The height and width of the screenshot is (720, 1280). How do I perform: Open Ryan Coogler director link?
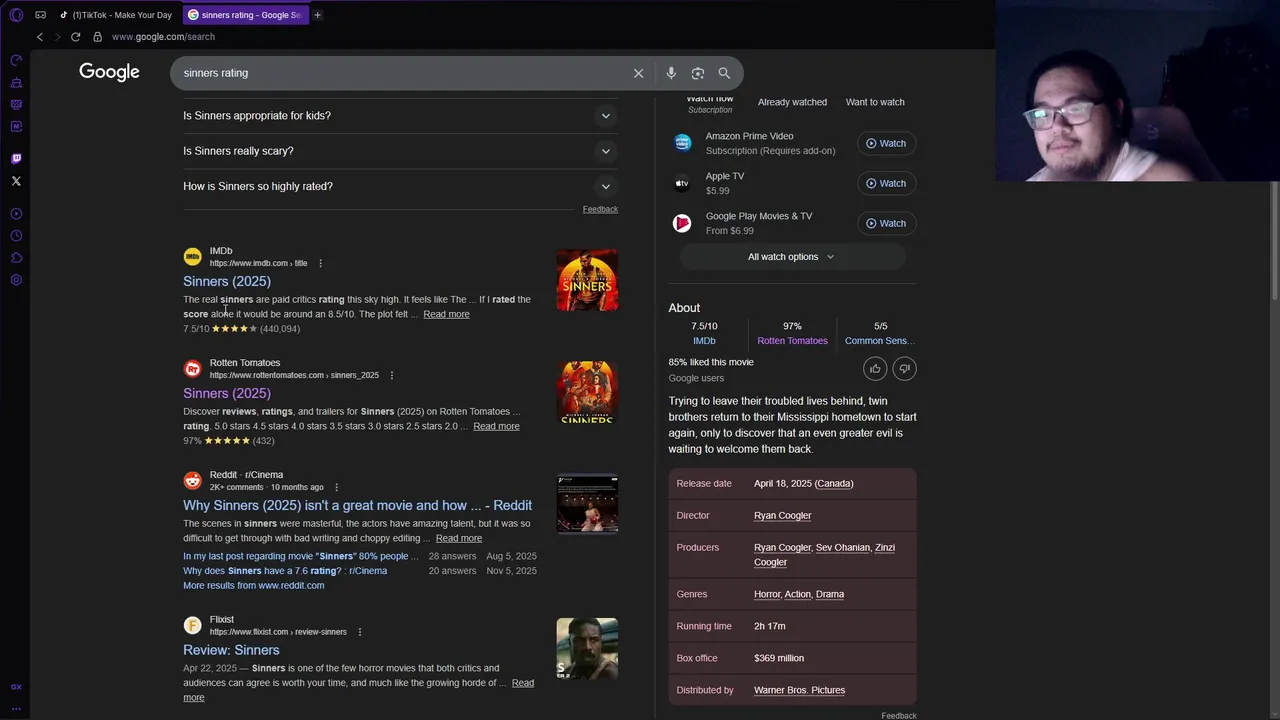coord(782,515)
